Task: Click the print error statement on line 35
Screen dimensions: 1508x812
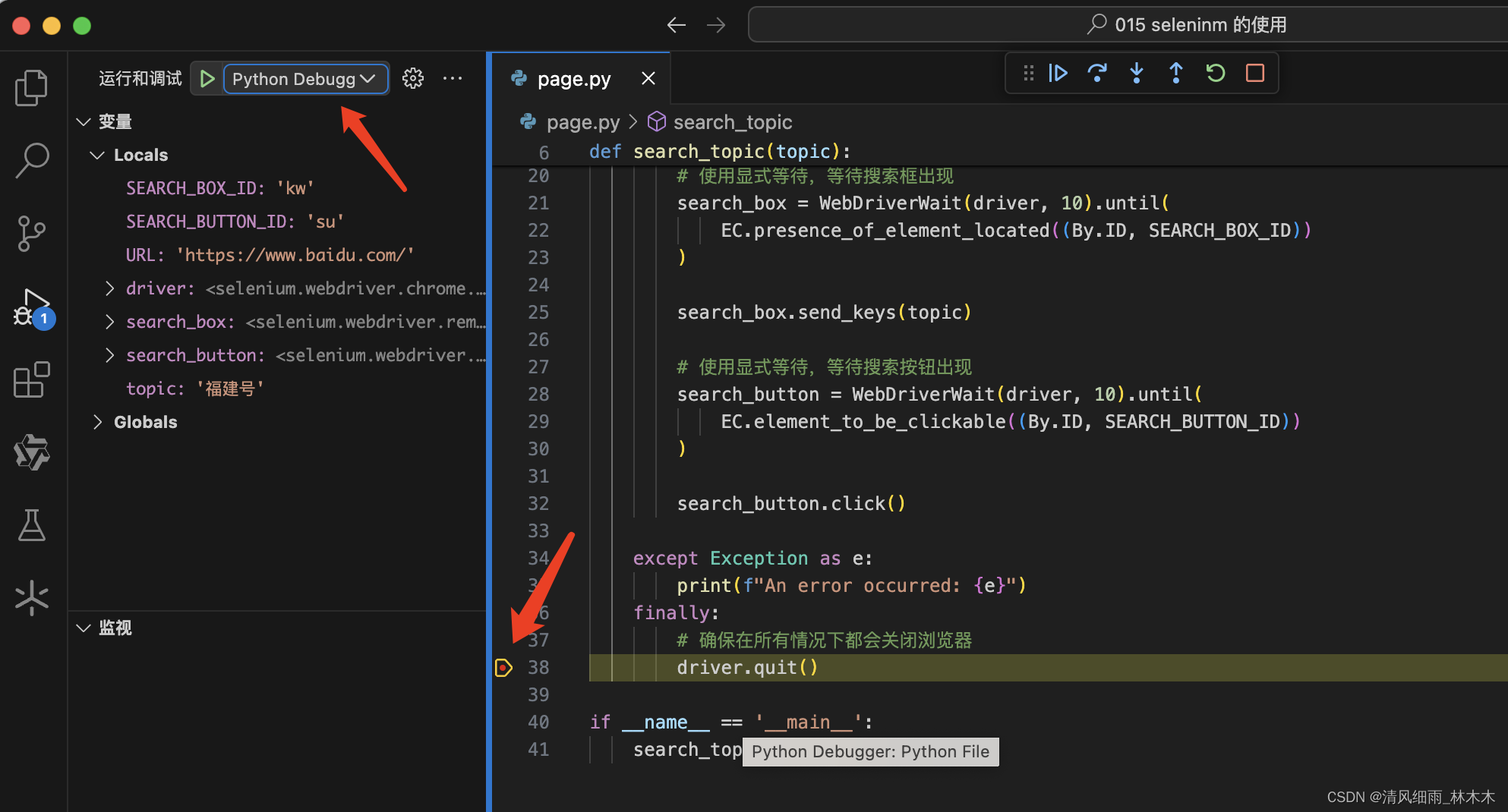Action: pos(851,586)
